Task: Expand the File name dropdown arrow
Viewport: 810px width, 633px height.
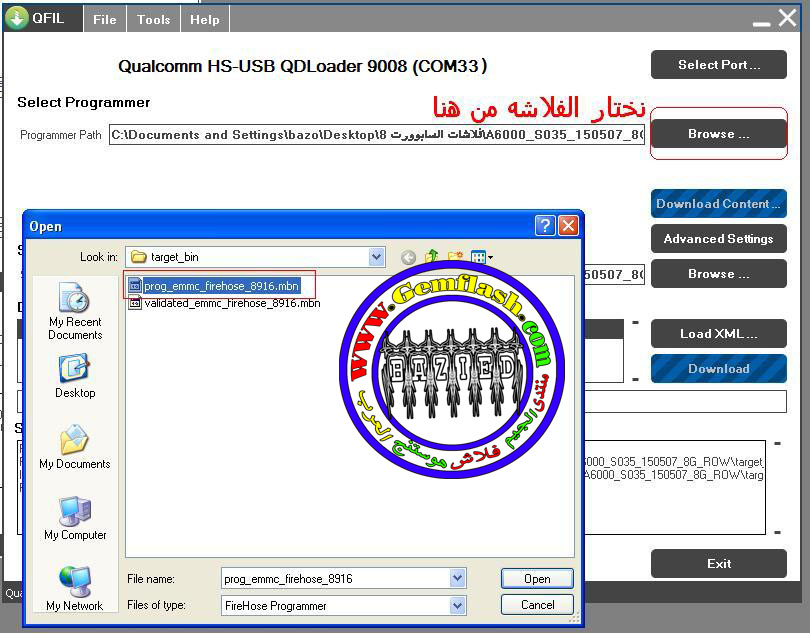Action: click(x=458, y=579)
